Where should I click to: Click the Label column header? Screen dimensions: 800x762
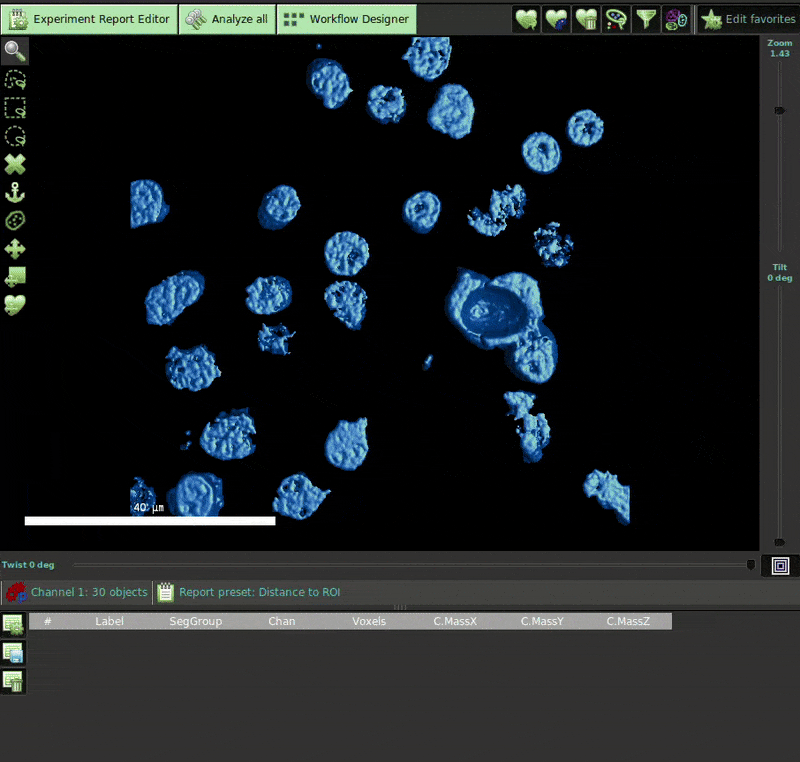109,622
